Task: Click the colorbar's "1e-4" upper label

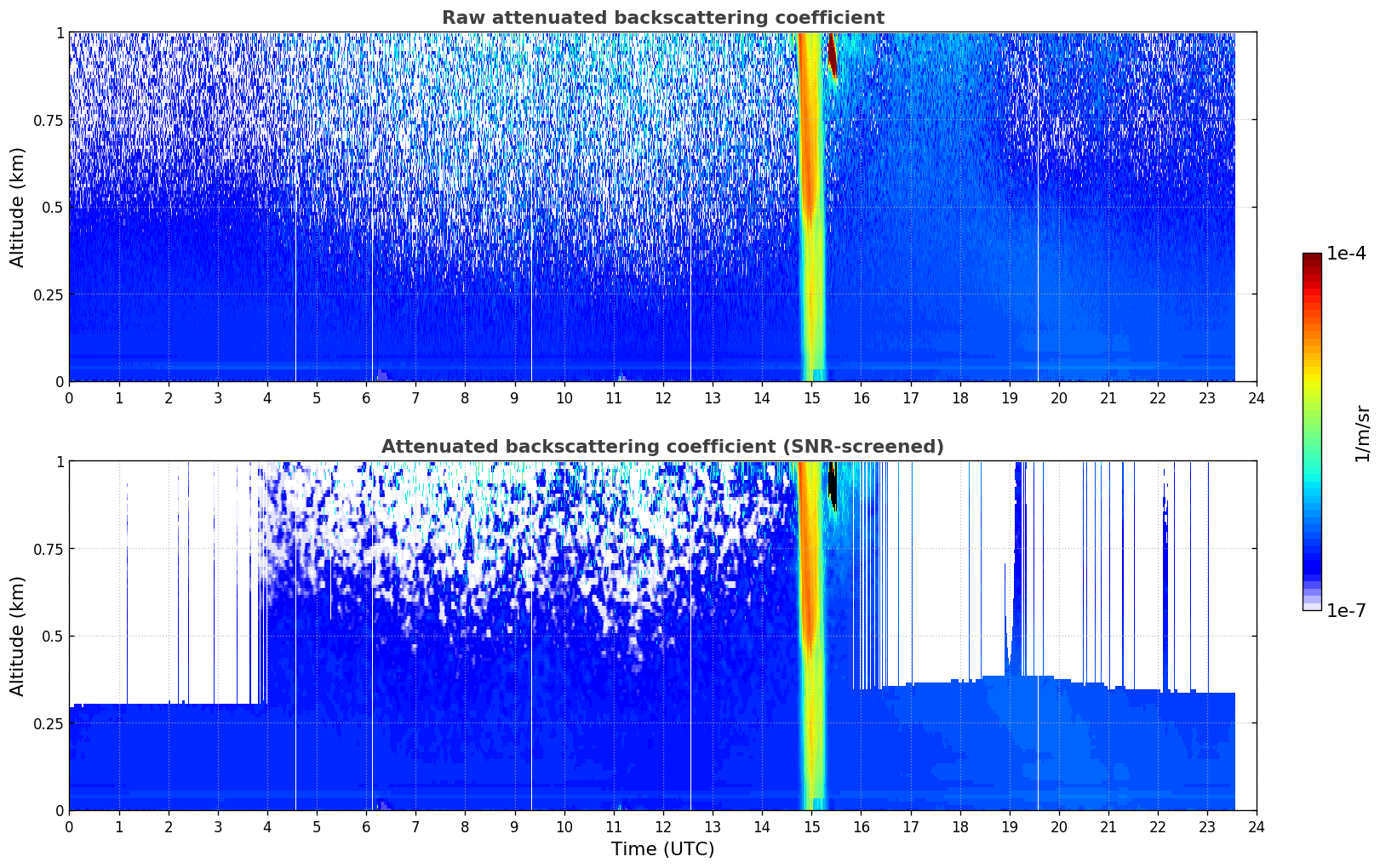Action: (x=1346, y=254)
